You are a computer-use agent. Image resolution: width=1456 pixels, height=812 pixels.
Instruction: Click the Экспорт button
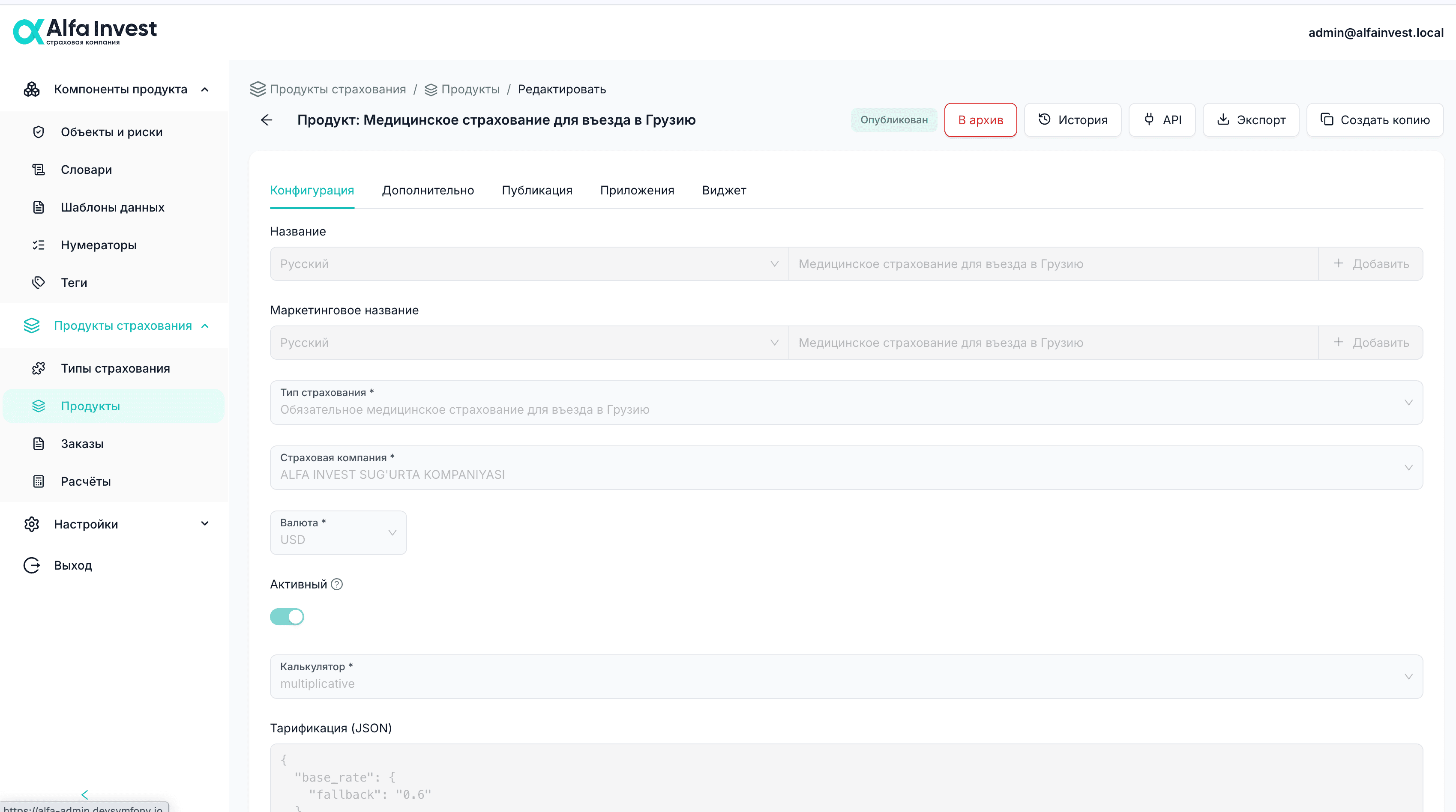point(1250,120)
